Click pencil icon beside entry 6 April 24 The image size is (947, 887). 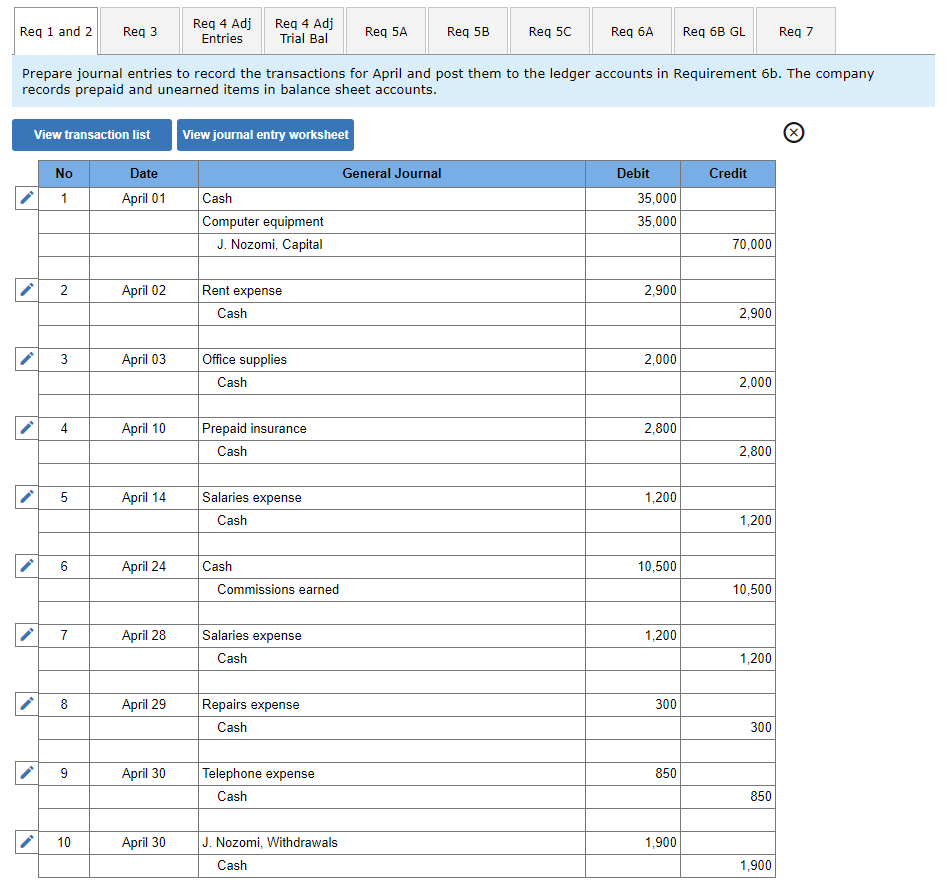pos(27,566)
